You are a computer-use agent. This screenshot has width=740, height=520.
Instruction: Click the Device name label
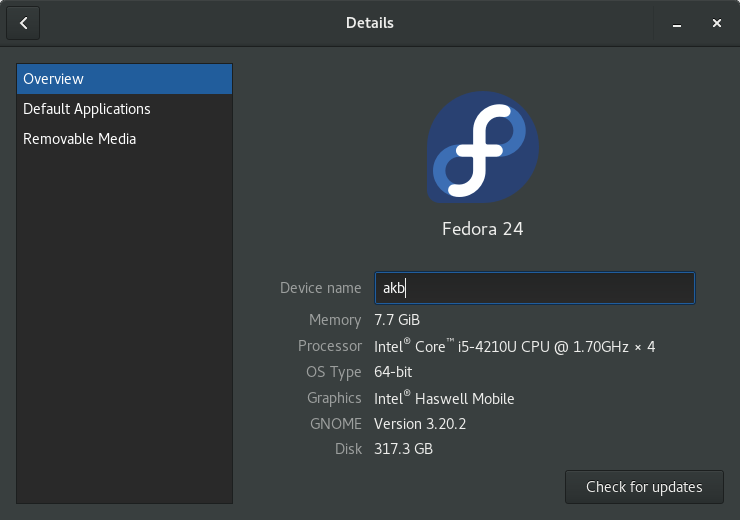coord(320,288)
